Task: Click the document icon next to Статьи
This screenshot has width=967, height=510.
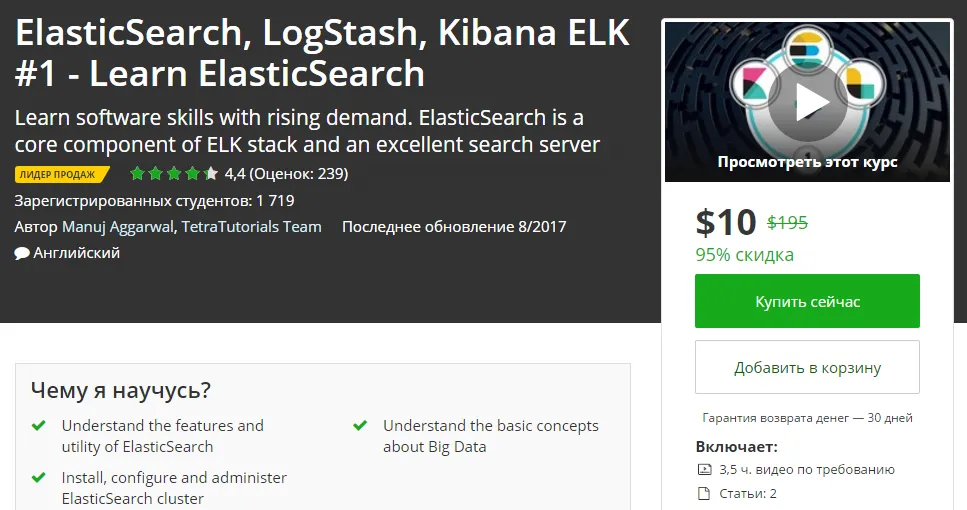Action: pyautogui.click(x=702, y=493)
